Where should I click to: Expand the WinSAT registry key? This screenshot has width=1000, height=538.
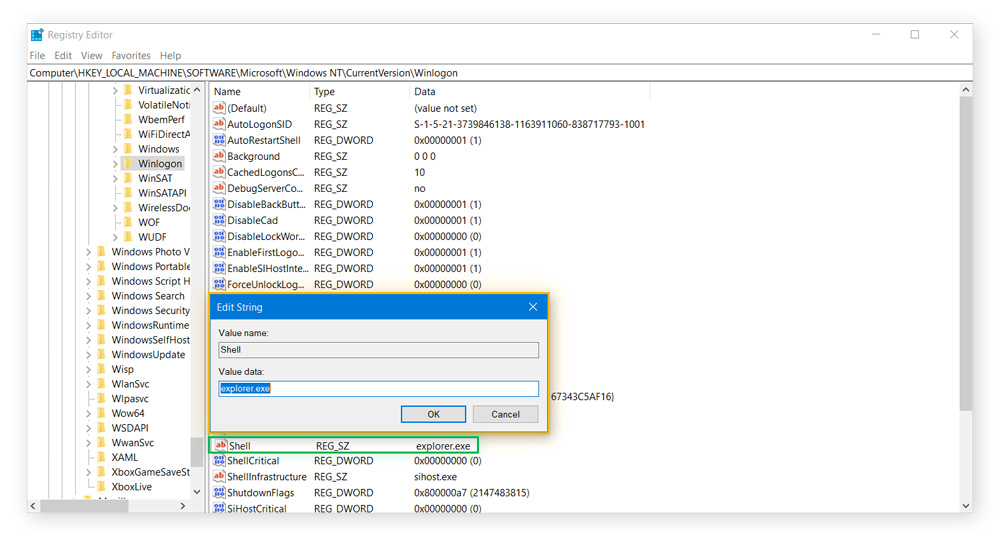(115, 179)
